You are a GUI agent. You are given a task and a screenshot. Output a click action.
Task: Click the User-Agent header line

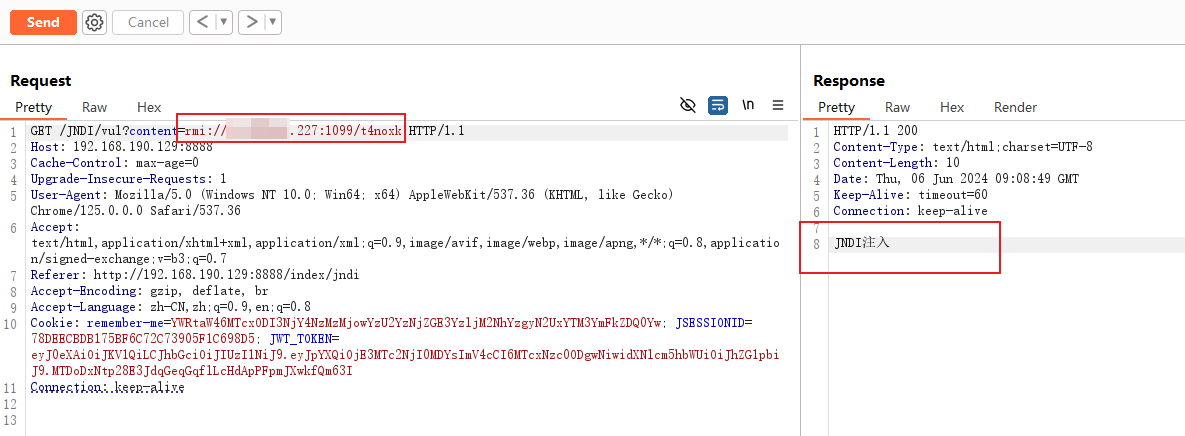pos(351,203)
